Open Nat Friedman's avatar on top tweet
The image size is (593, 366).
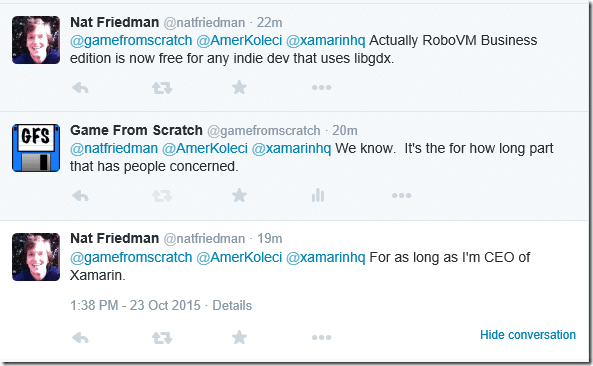36,40
